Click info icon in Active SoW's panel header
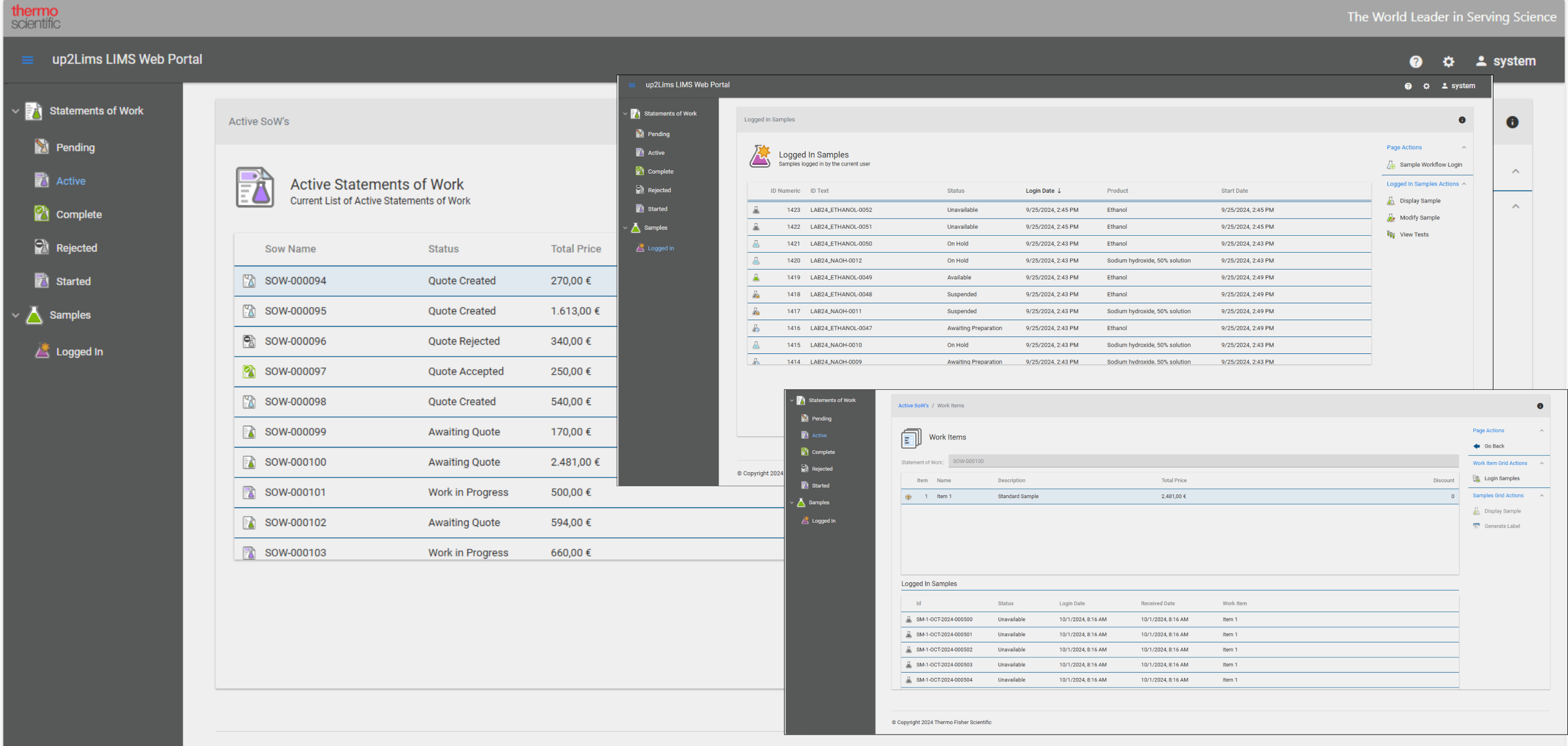The image size is (1568, 746). [1512, 122]
